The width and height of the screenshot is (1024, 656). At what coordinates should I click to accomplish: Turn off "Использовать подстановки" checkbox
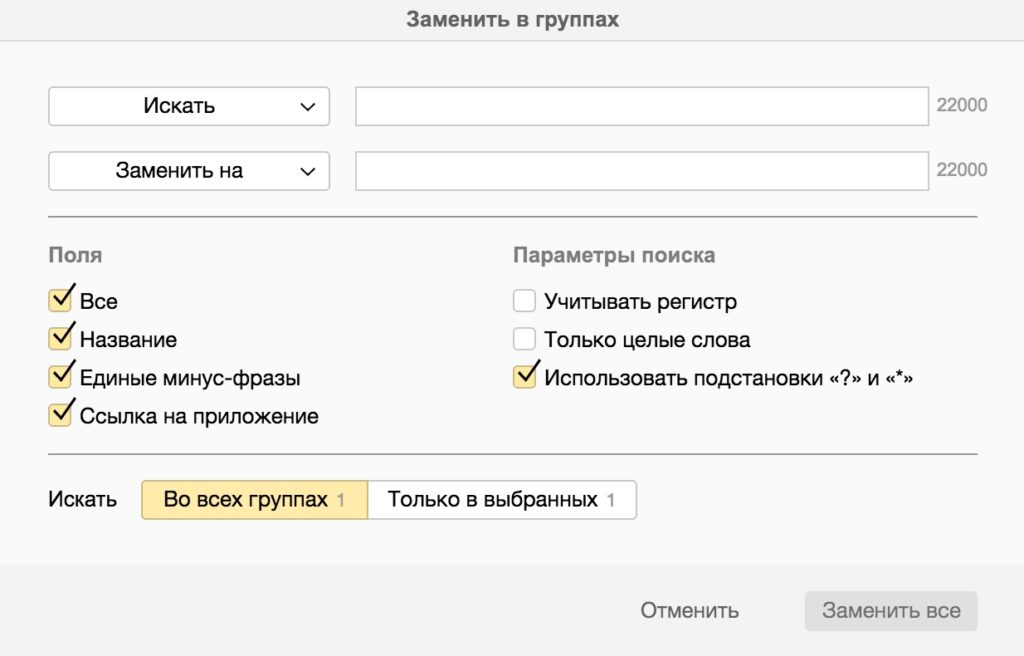point(524,377)
